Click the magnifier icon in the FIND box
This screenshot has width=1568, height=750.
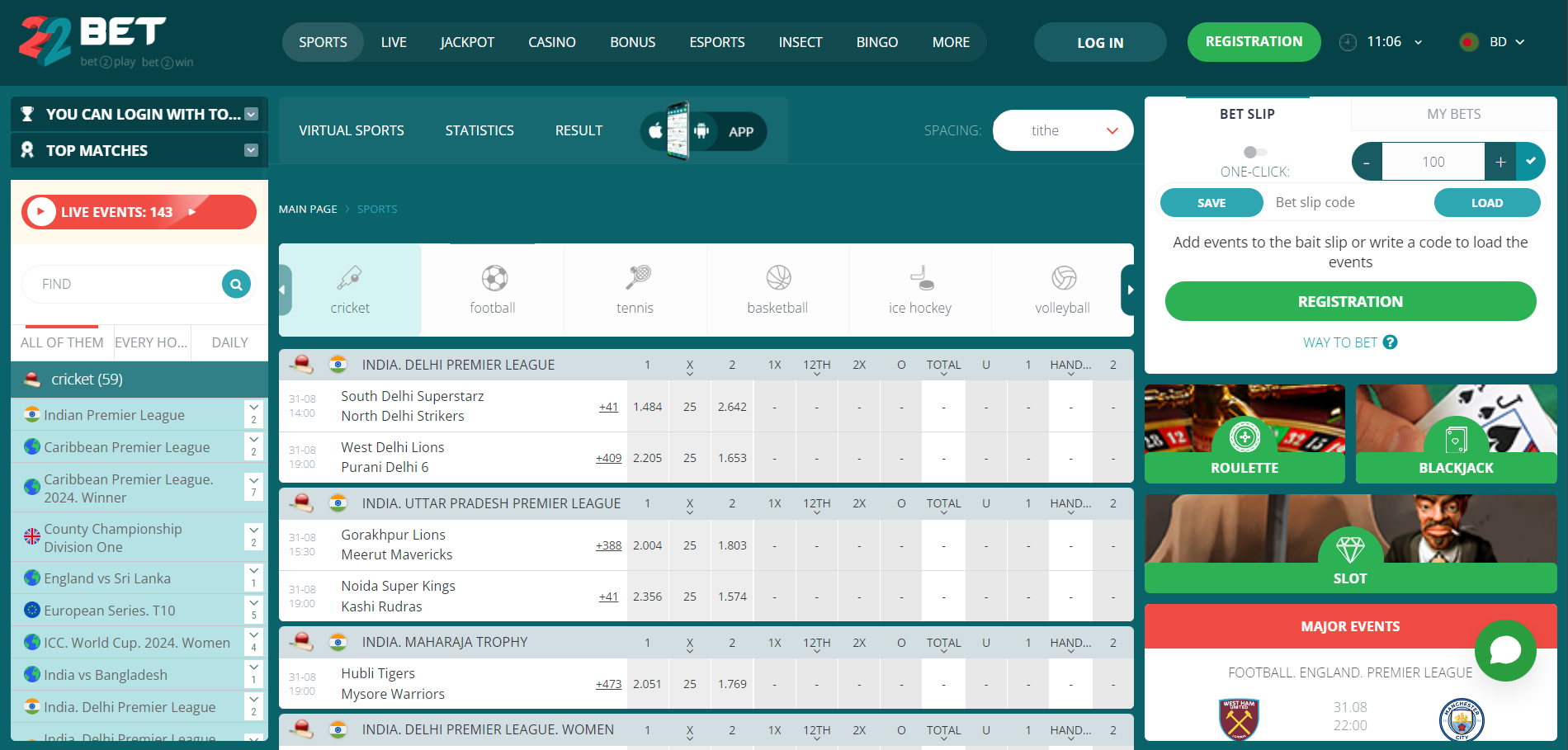236,284
